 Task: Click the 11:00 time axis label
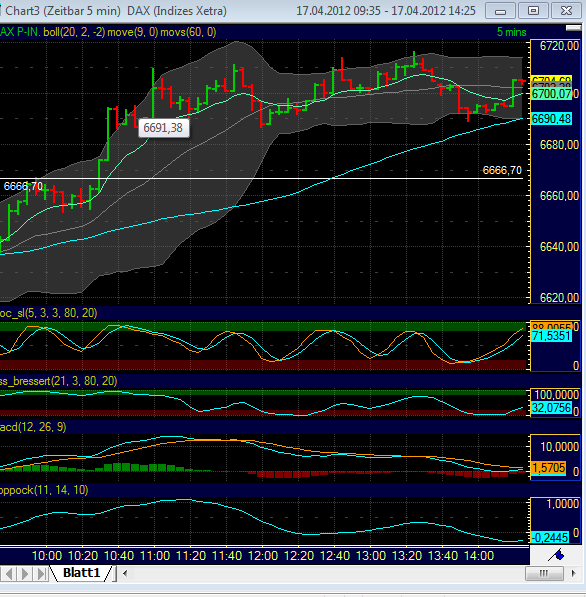point(155,556)
